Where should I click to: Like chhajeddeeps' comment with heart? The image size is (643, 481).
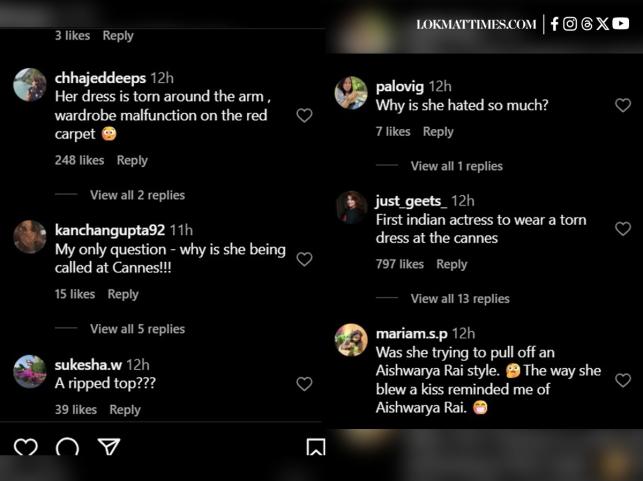(304, 116)
